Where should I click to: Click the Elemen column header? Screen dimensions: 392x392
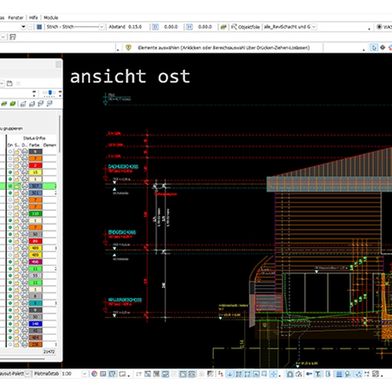point(49,145)
